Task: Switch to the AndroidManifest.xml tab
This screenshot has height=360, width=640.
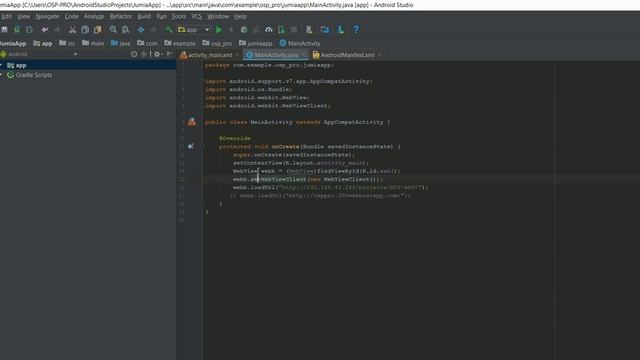Action: [347, 55]
